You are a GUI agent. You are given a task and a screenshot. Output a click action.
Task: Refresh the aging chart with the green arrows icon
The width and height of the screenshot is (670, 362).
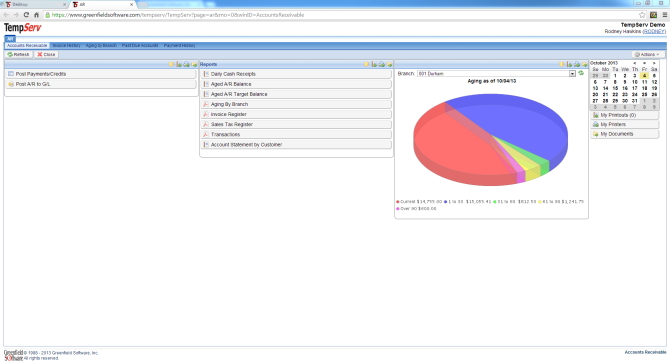(x=581, y=73)
